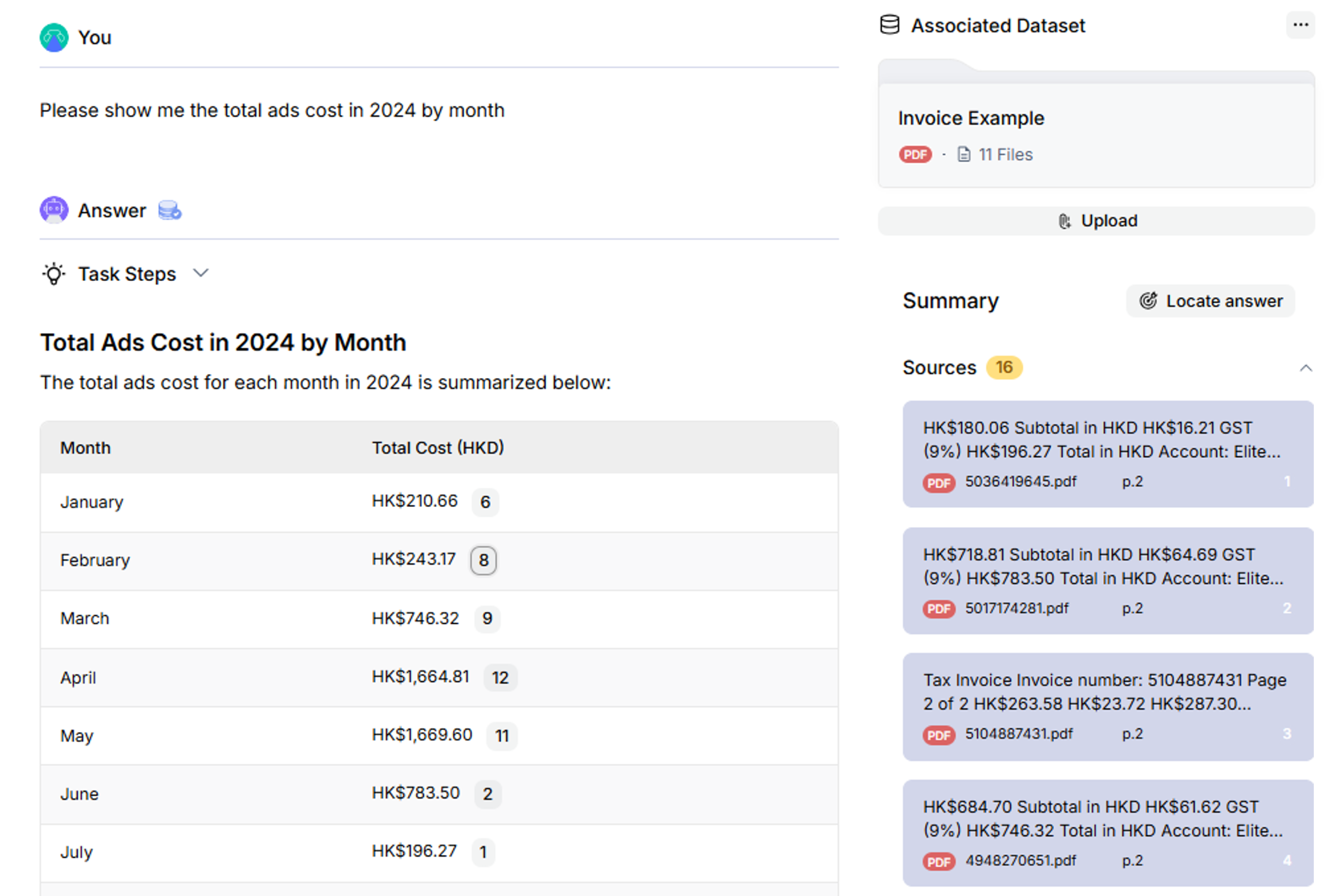Image resolution: width=1338 pixels, height=896 pixels.
Task: Open source card 5036419645.pdf
Action: 1108,454
